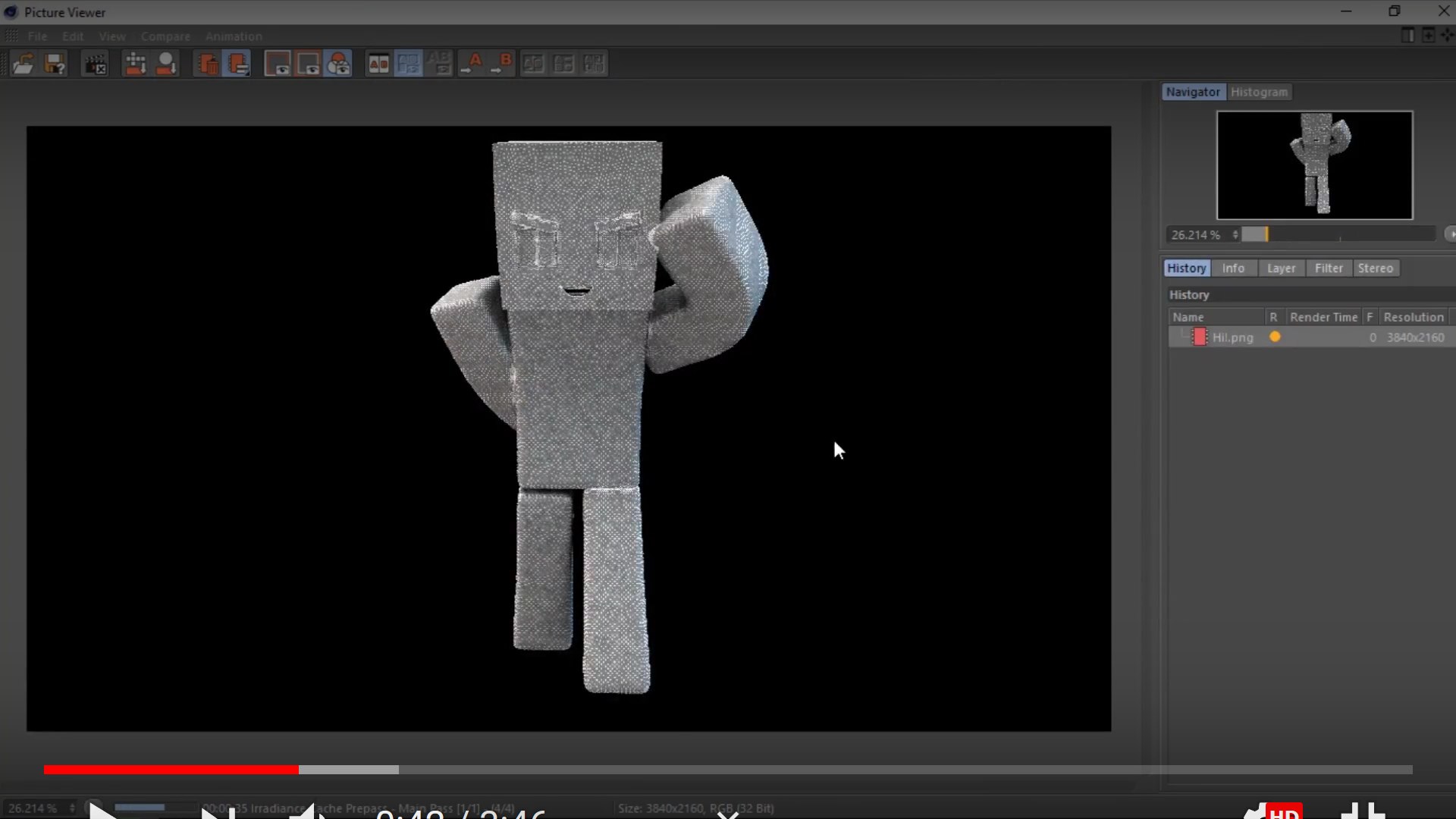Select the Info tab
This screenshot has width=1456, height=819.
[1233, 268]
